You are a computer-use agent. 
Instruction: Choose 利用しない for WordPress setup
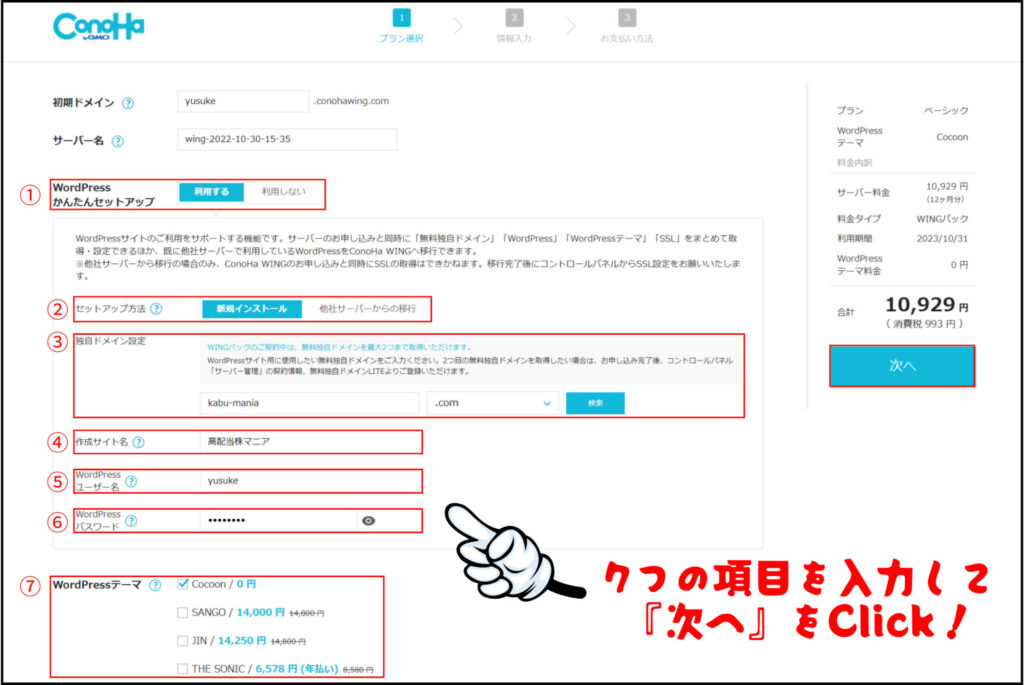pos(283,192)
